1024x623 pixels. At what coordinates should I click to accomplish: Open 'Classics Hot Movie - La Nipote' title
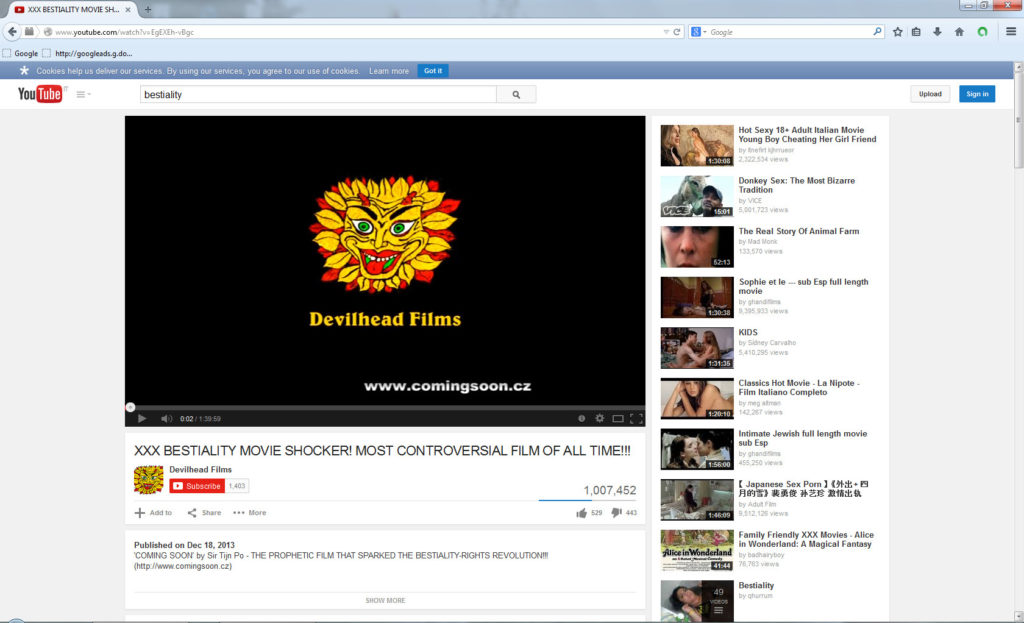coord(799,388)
